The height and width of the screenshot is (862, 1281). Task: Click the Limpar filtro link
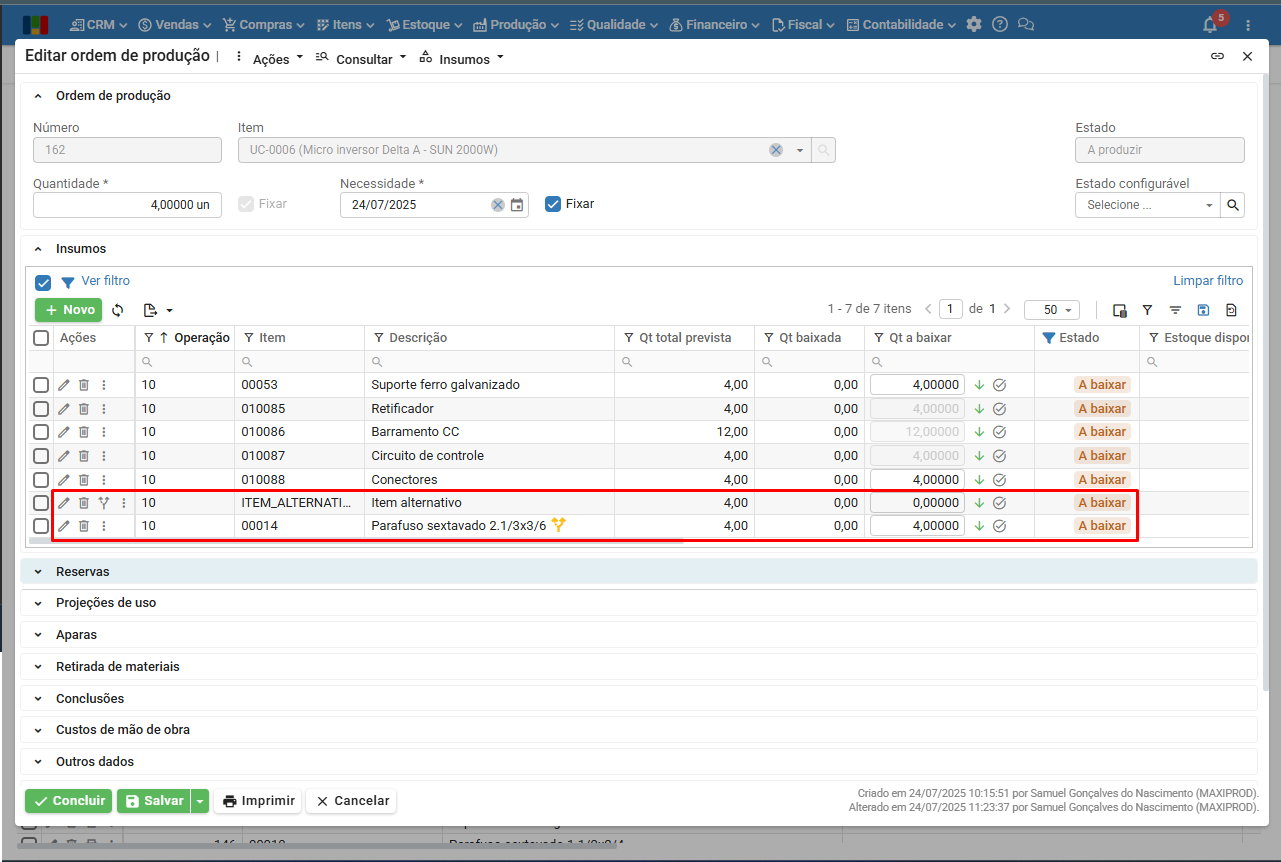[x=1208, y=281]
